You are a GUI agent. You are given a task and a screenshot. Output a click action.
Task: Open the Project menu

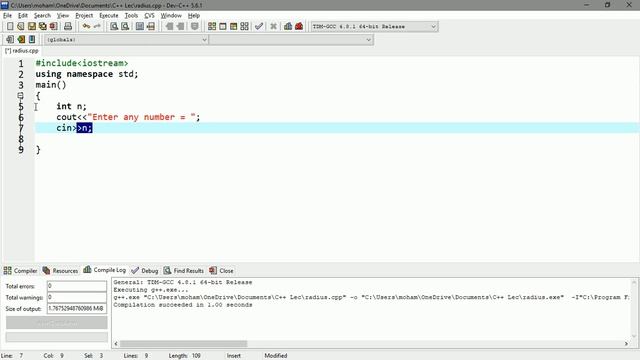click(x=84, y=16)
